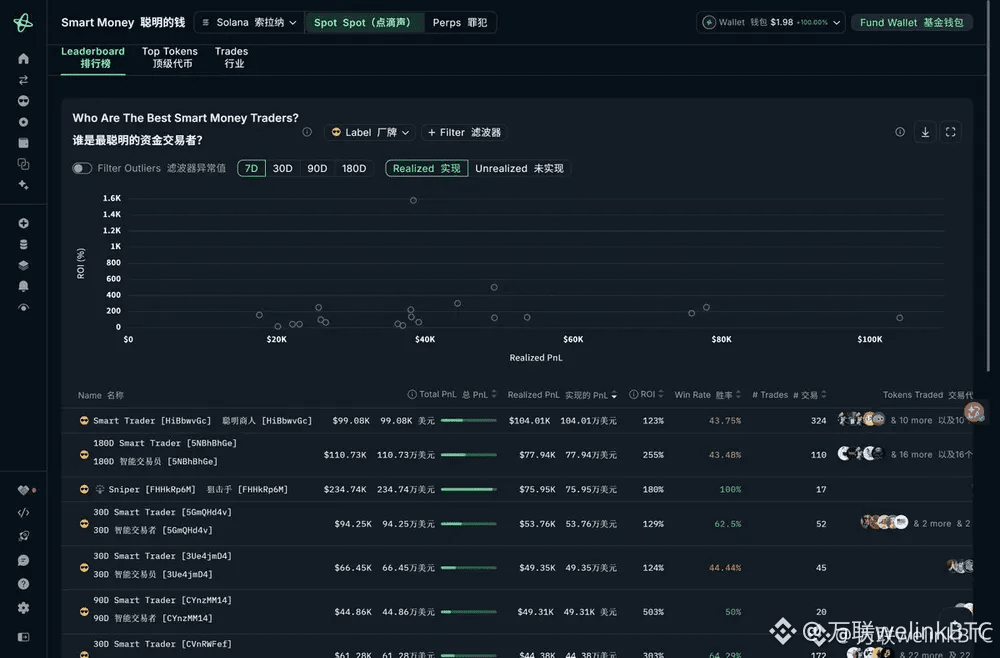Select the 7D time range
Image resolution: width=1000 pixels, height=658 pixels.
tap(251, 168)
